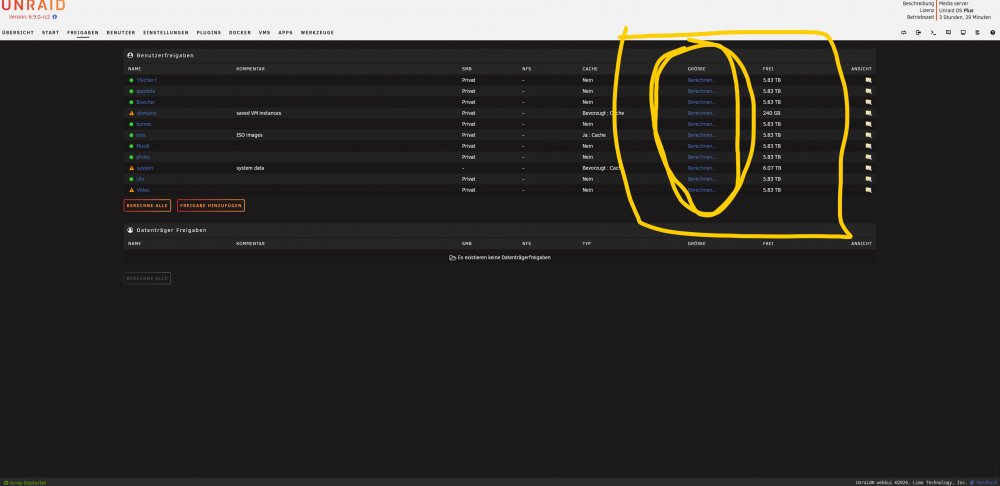Image resolution: width=1000 pixels, height=486 pixels.
Task: Click the green status dot beside Musik
Action: [x=131, y=146]
